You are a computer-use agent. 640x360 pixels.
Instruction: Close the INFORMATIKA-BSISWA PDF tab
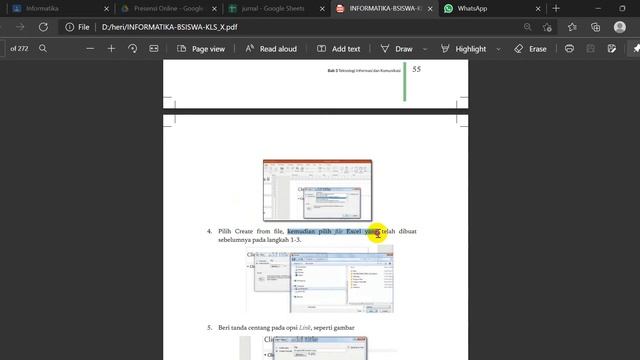(x=430, y=9)
